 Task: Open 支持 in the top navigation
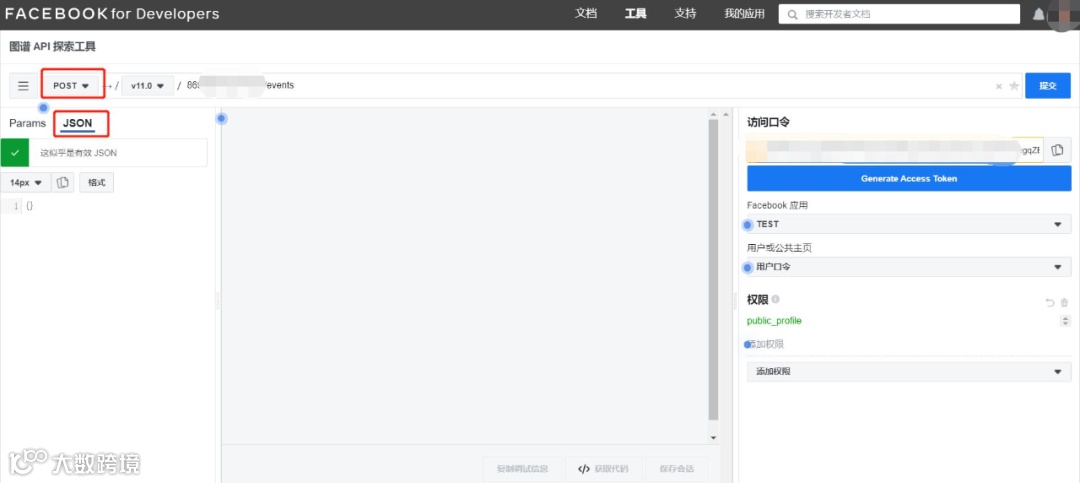coord(685,14)
